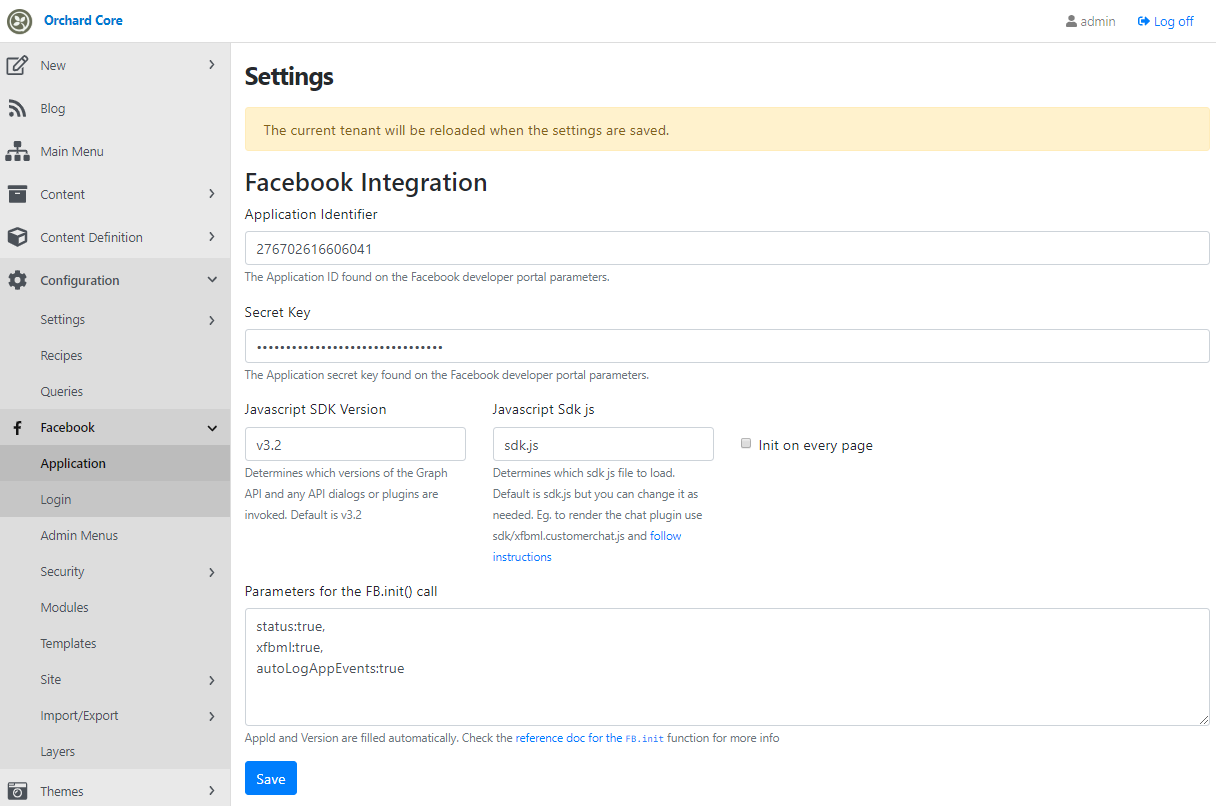This screenshot has width=1216, height=806.
Task: Expand the Content Definition chevron
Action: (212, 237)
